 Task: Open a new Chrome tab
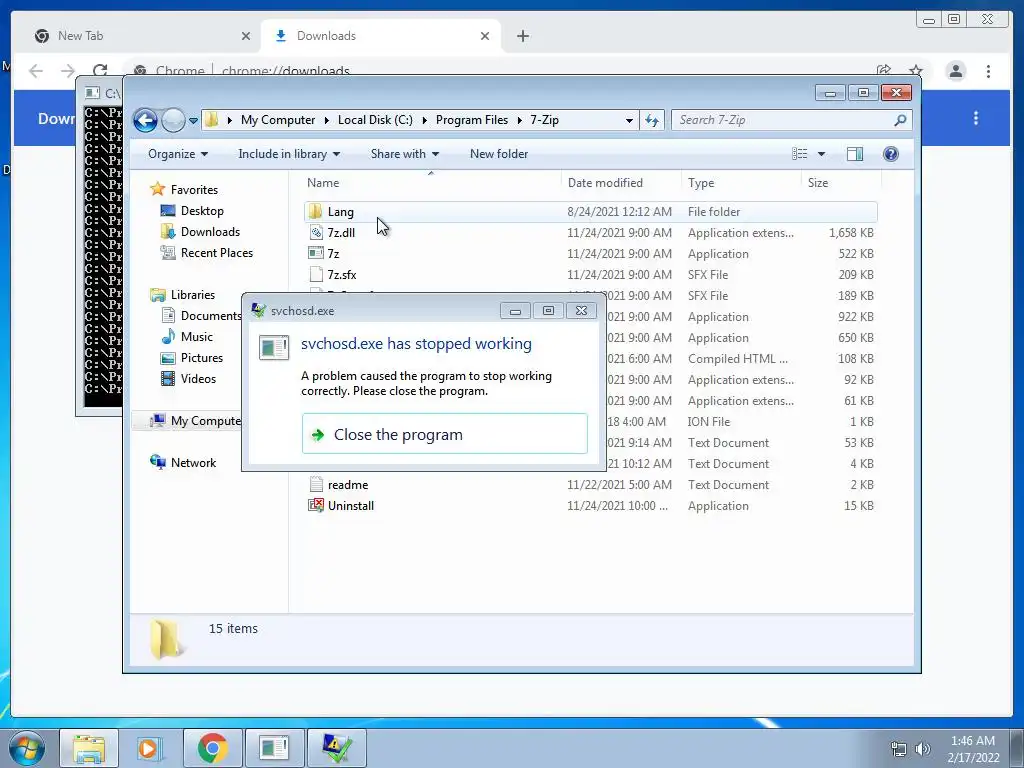(522, 36)
